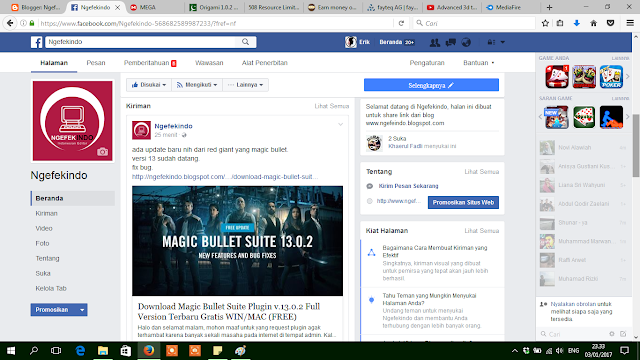Image resolution: width=640 pixels, height=360 pixels.
Task: Open the Disukai dropdown
Action: coord(149,85)
